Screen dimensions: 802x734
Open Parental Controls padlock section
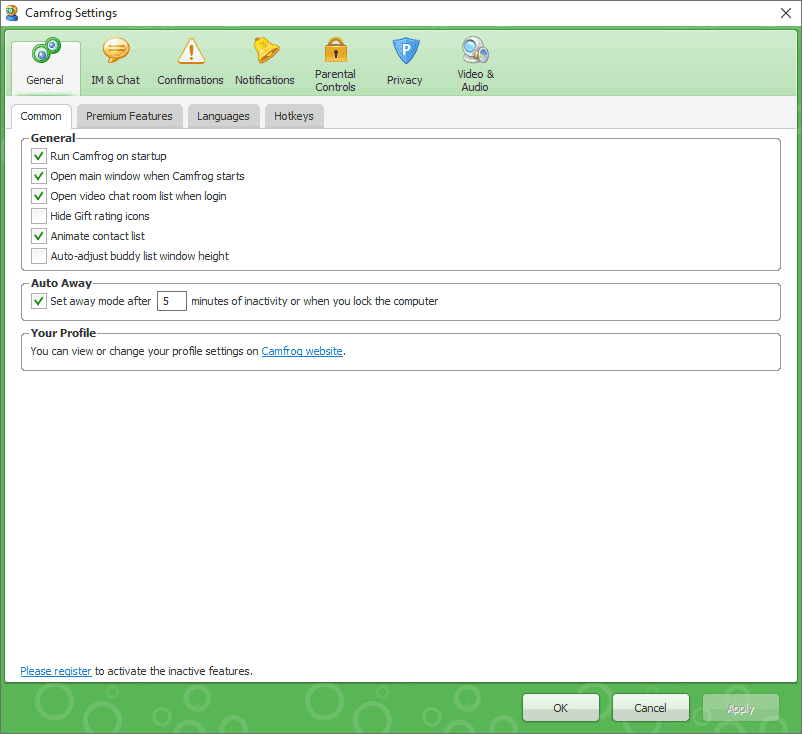pyautogui.click(x=336, y=65)
